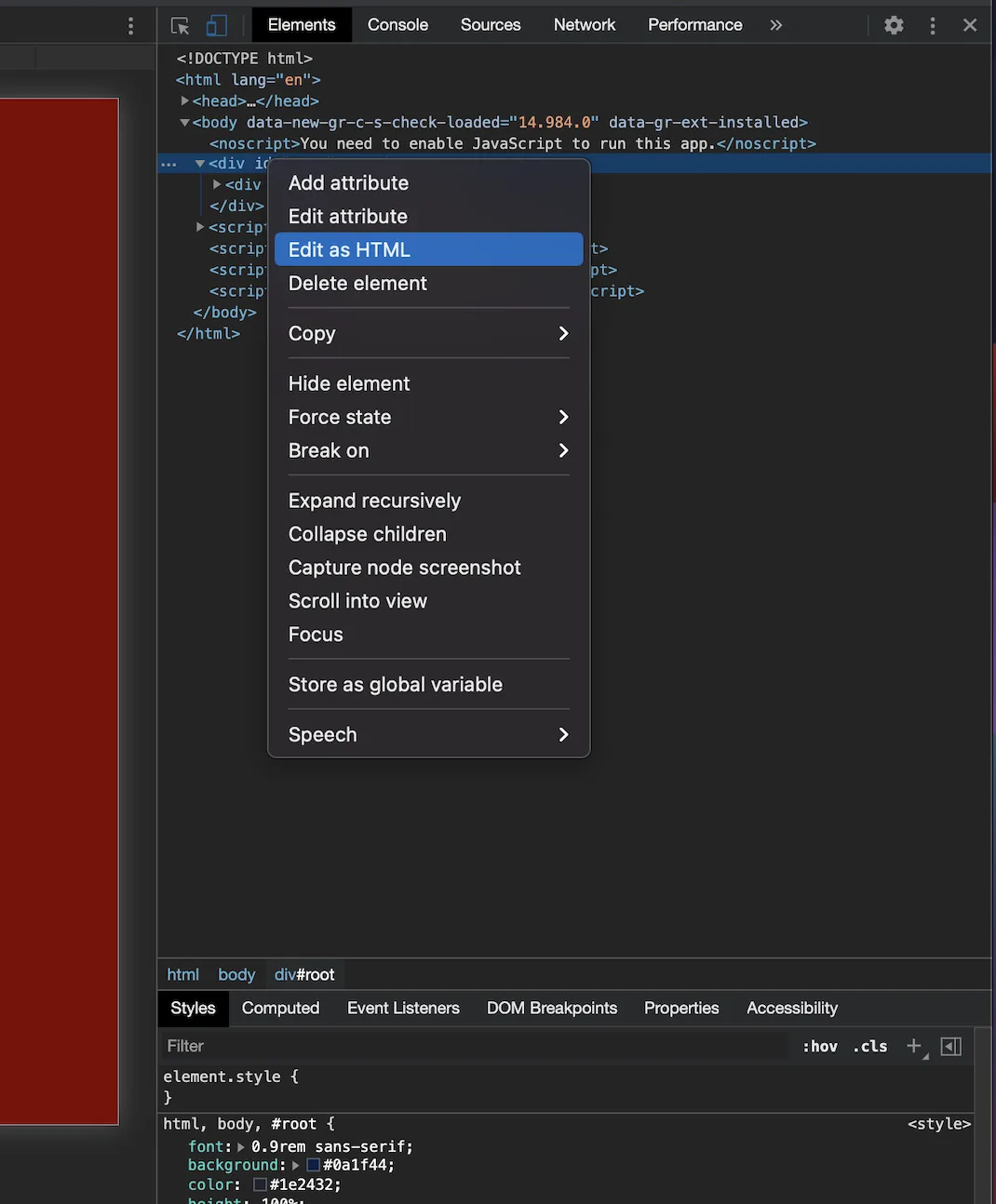This screenshot has height=1204, width=996.
Task: Expand the head element node
Action: (184, 100)
